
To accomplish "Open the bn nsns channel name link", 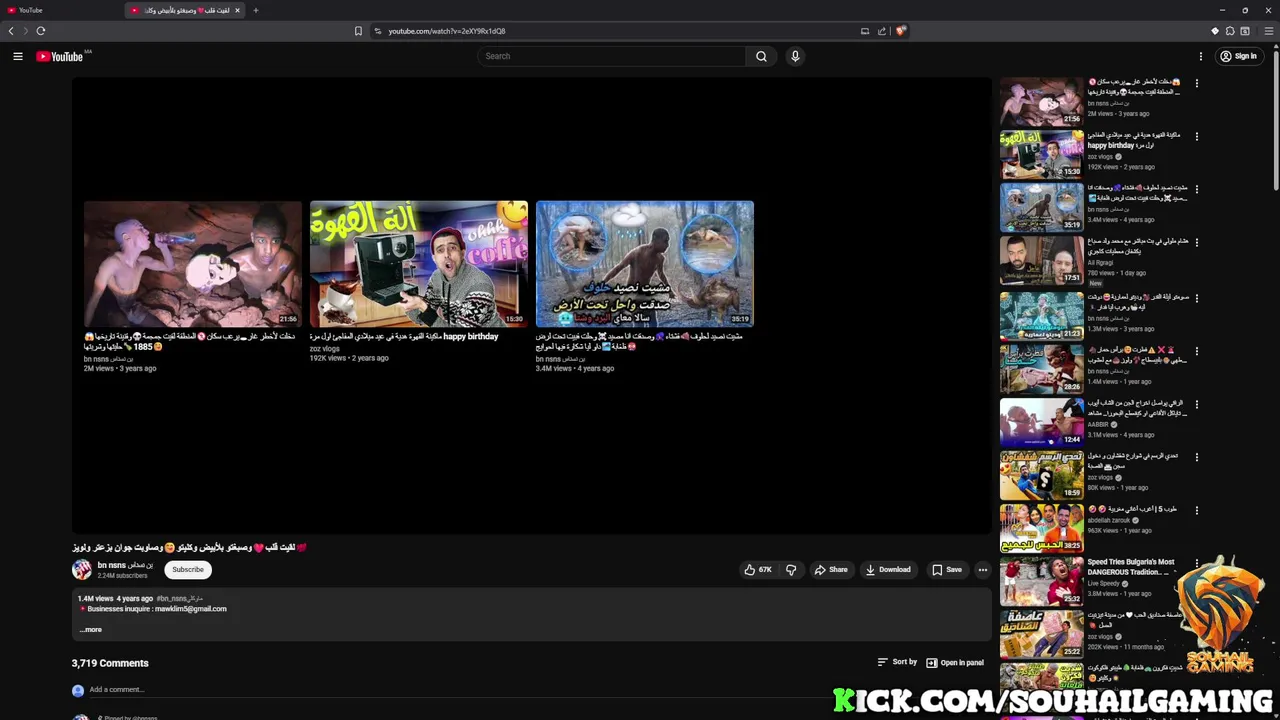I will 125,565.
